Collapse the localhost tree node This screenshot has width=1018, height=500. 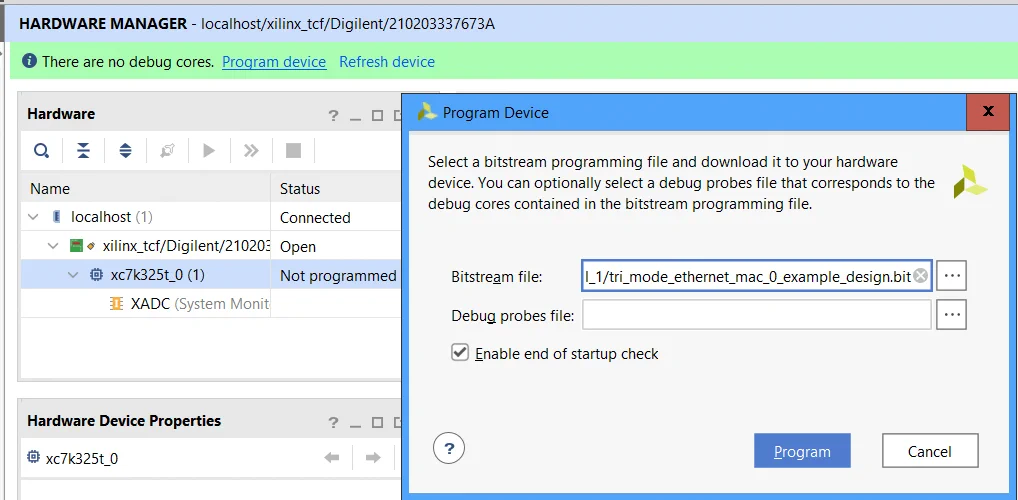[34, 217]
